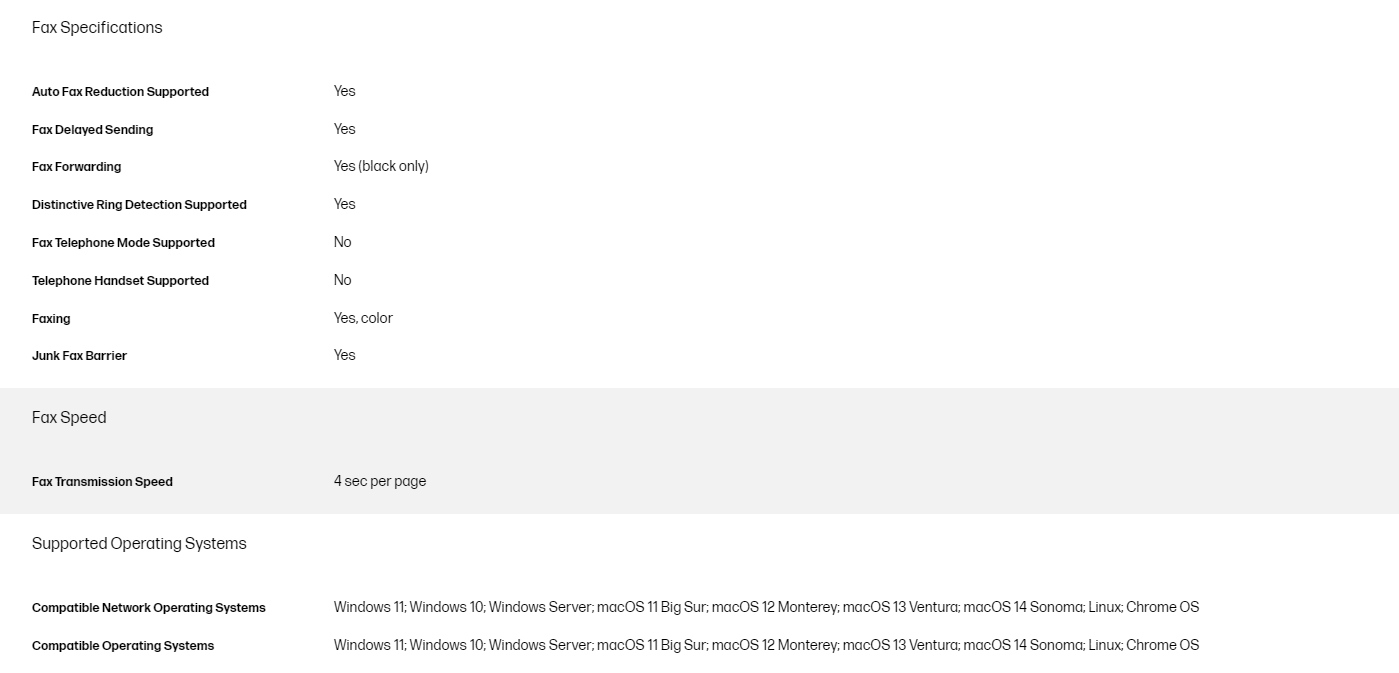Click the '4 sec per page' value
This screenshot has width=1399, height=673.
(x=380, y=481)
